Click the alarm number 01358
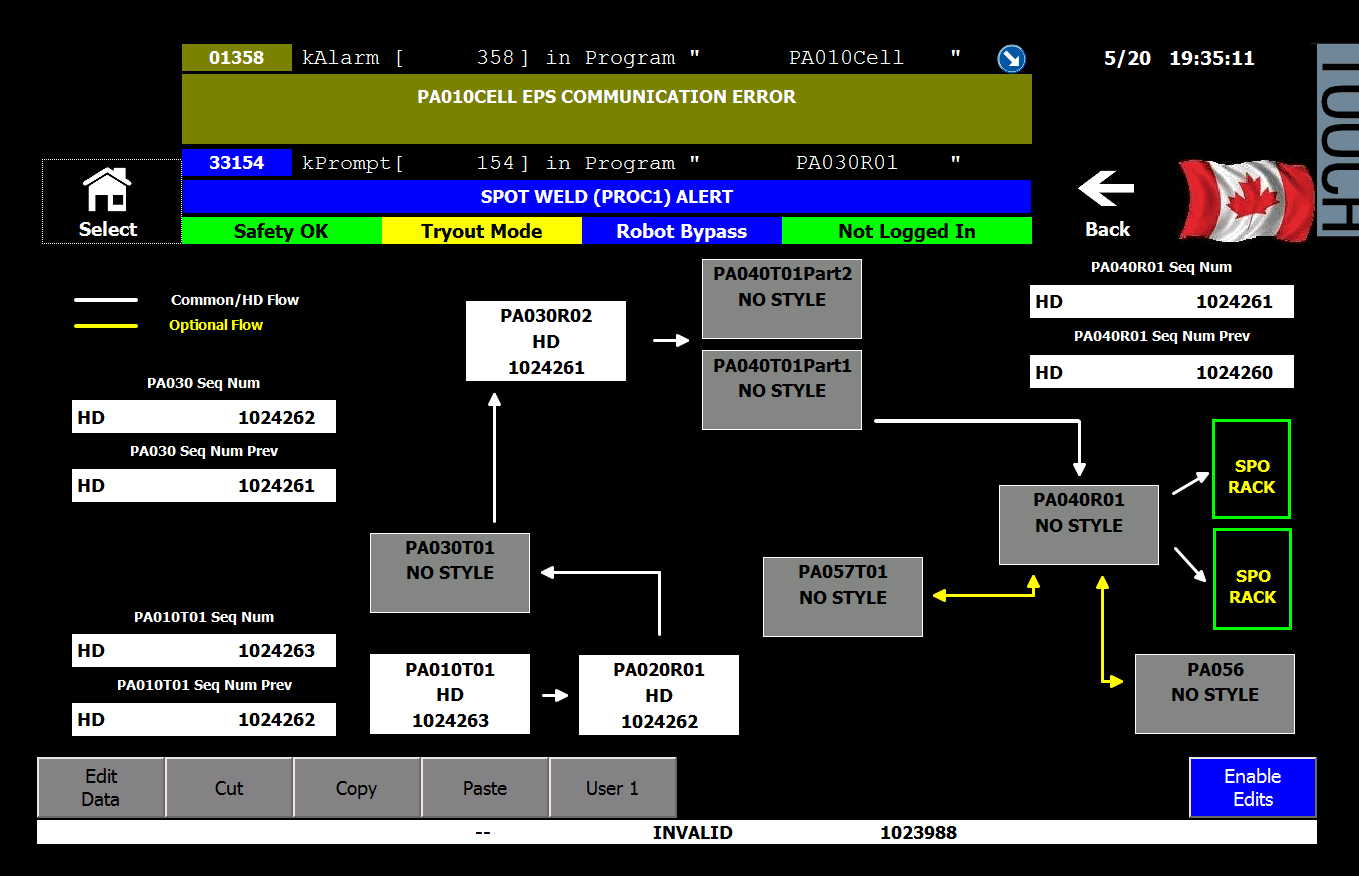This screenshot has height=876, width=1359. pos(237,58)
